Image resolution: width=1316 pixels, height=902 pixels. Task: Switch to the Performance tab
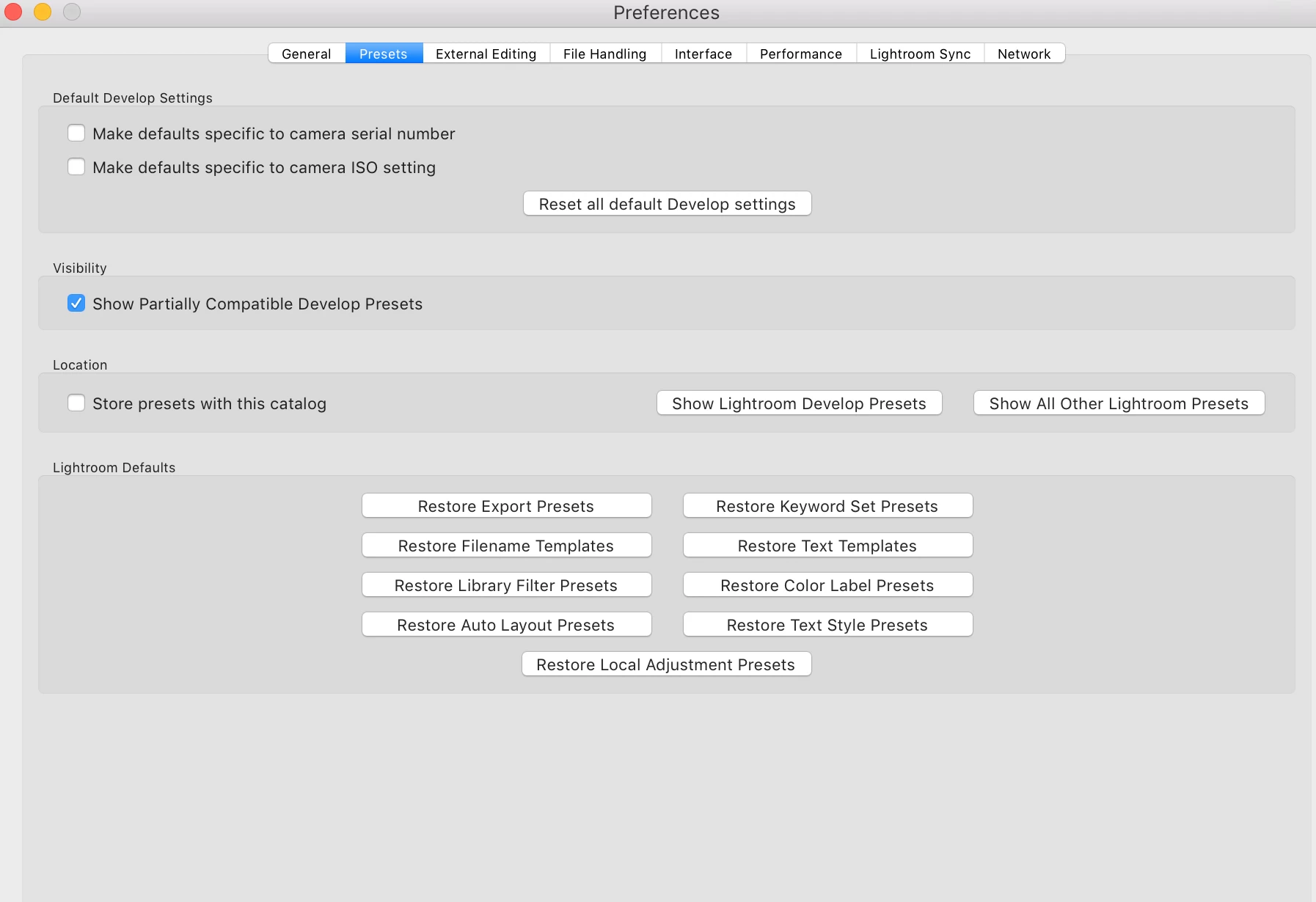[801, 54]
